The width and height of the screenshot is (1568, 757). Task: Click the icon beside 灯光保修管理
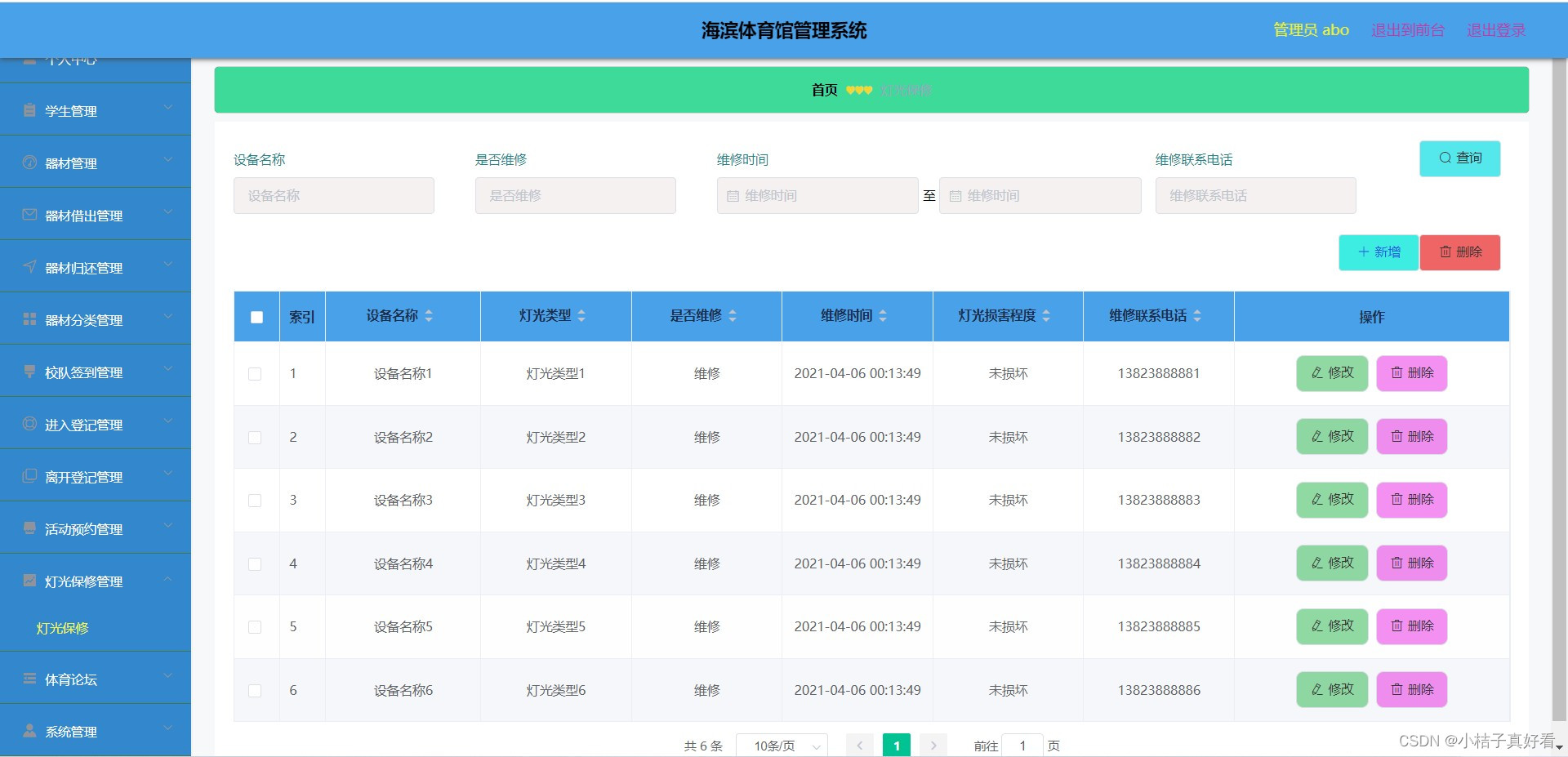pos(29,581)
